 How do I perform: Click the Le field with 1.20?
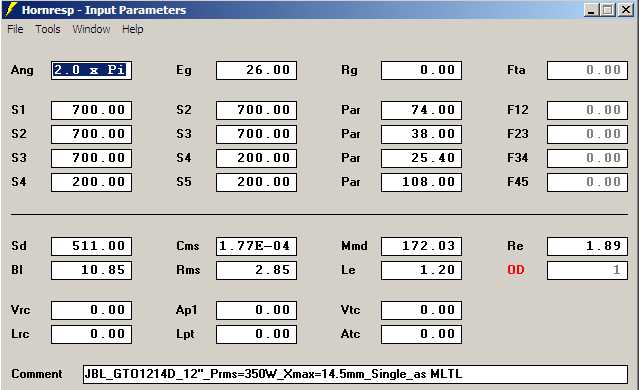pyautogui.click(x=421, y=270)
